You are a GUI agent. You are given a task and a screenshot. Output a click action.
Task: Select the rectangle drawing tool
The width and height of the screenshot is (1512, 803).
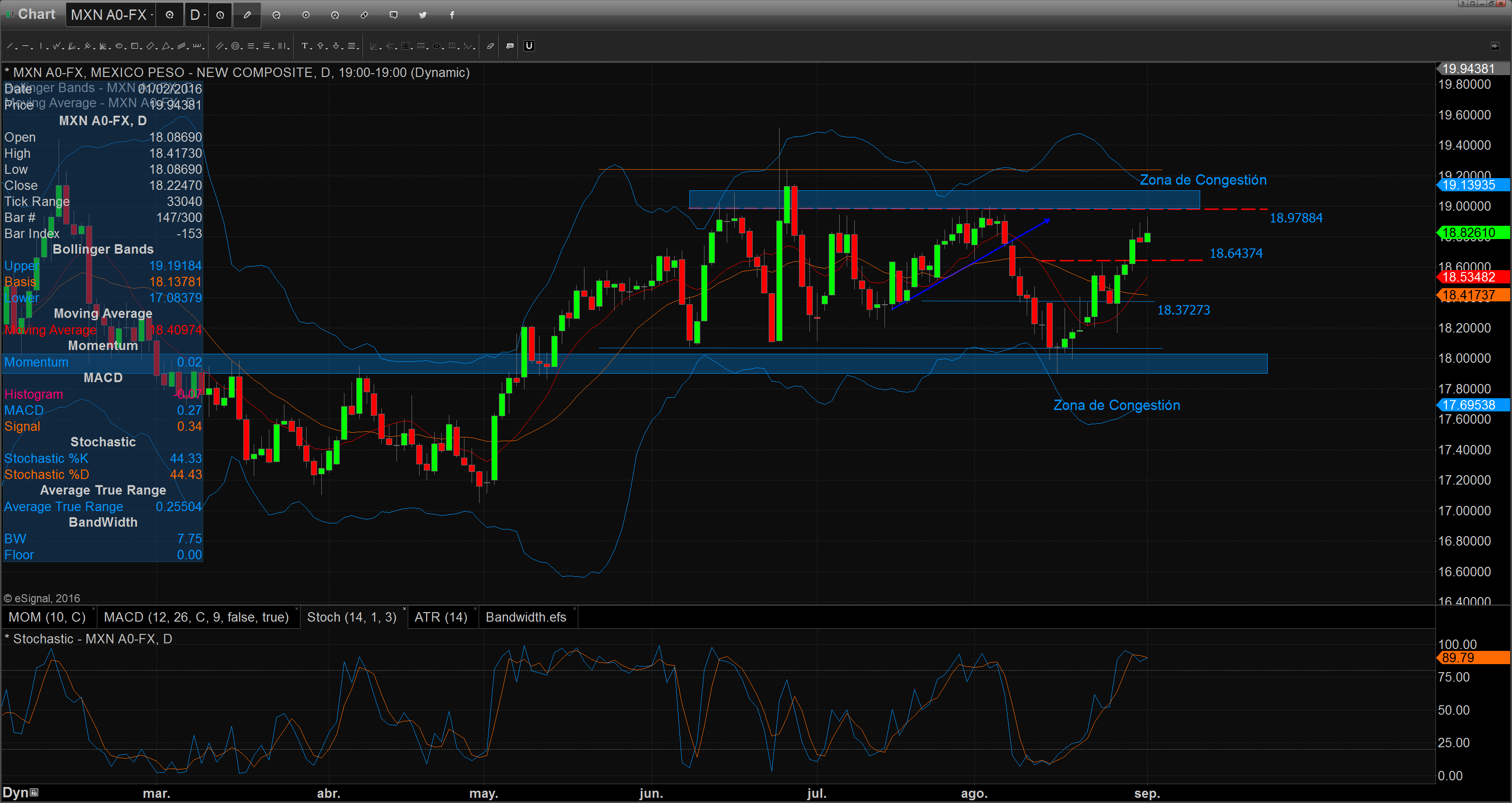click(x=134, y=46)
